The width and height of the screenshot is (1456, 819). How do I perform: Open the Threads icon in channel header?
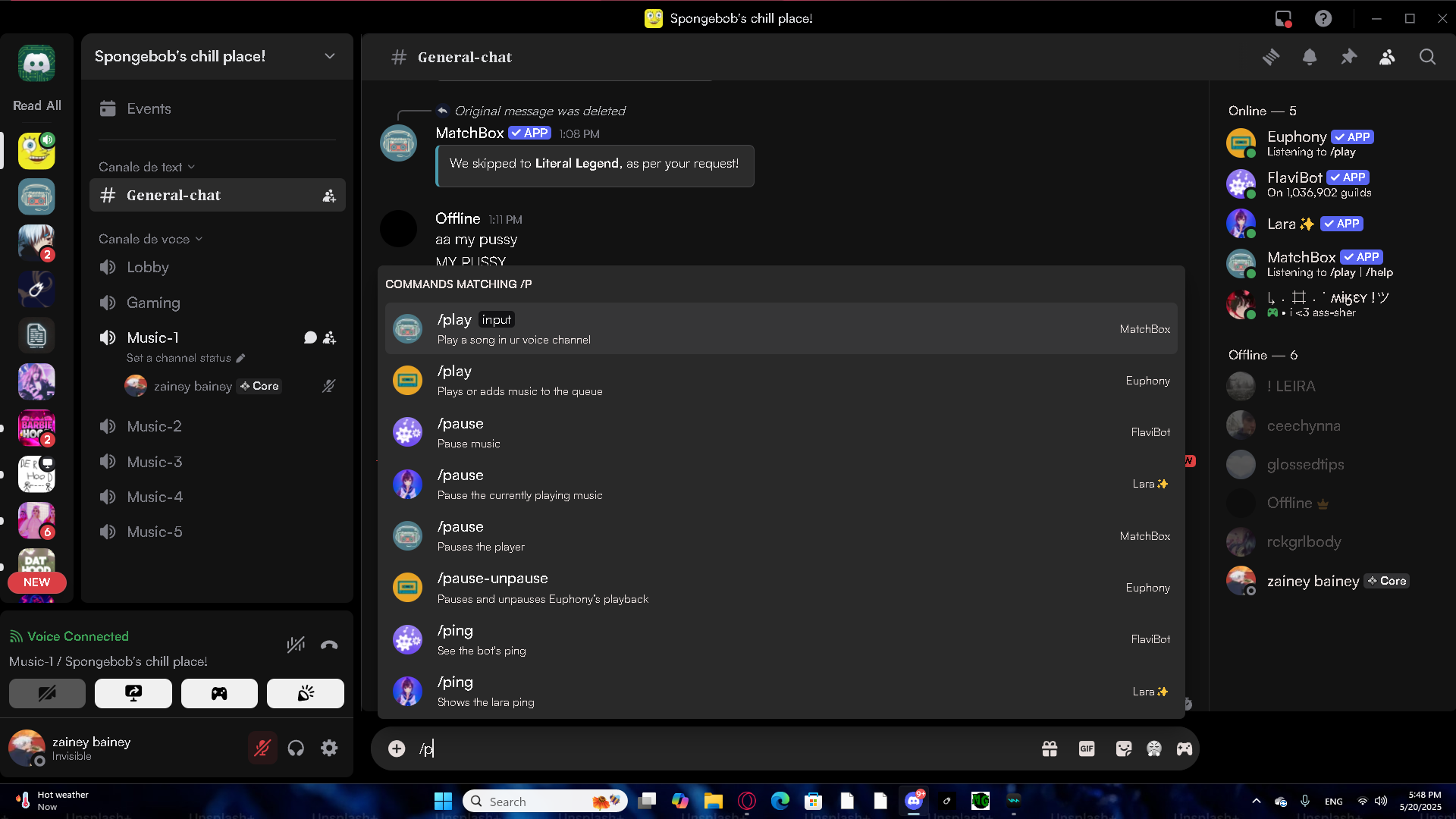click(x=1271, y=57)
